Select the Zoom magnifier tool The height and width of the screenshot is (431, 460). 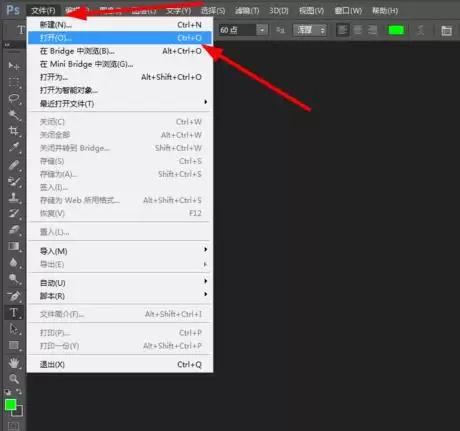pos(14,379)
